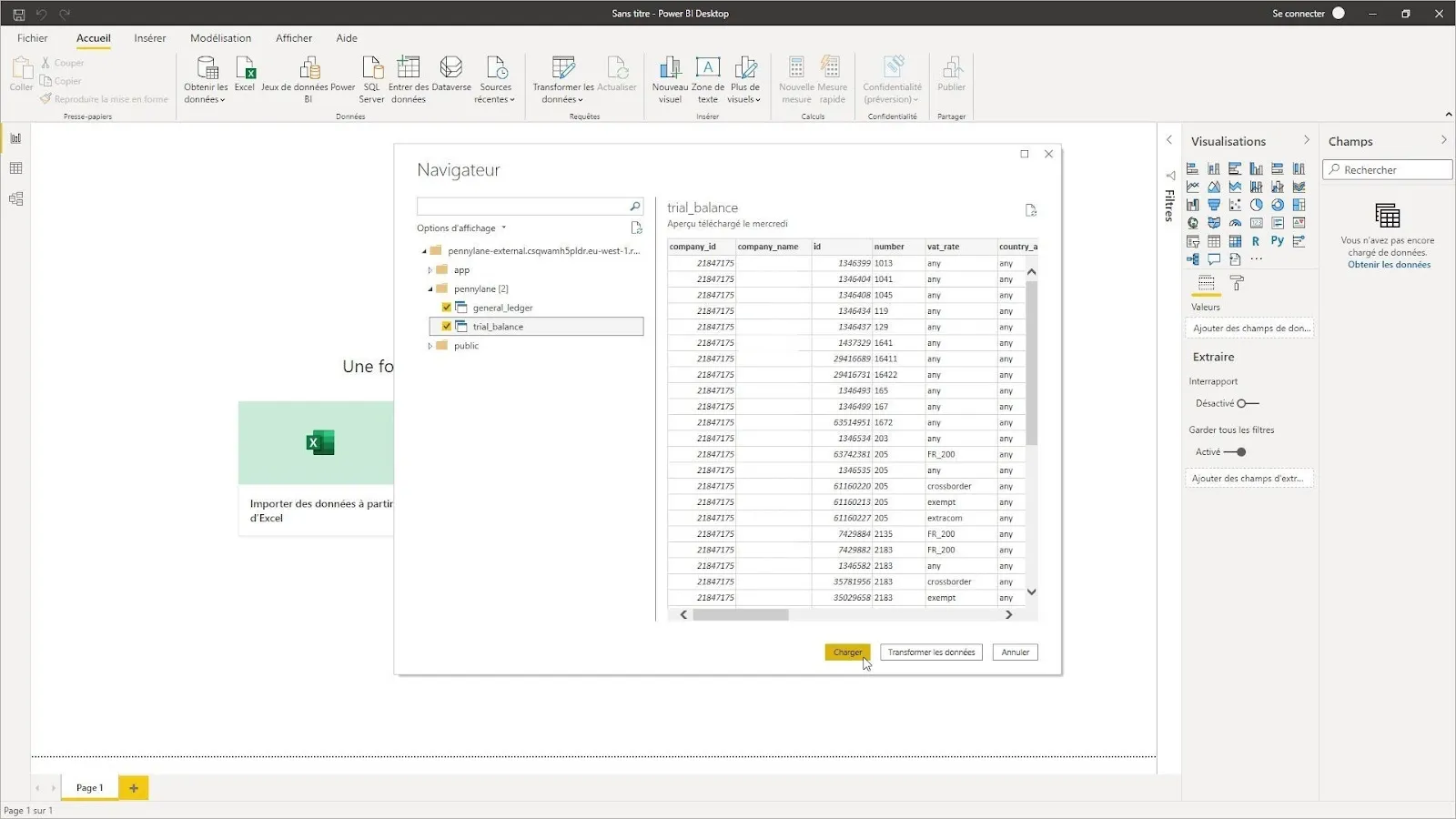The width and height of the screenshot is (1456, 819).
Task: Switch to the Insérer ribbon tab
Action: [x=150, y=38]
